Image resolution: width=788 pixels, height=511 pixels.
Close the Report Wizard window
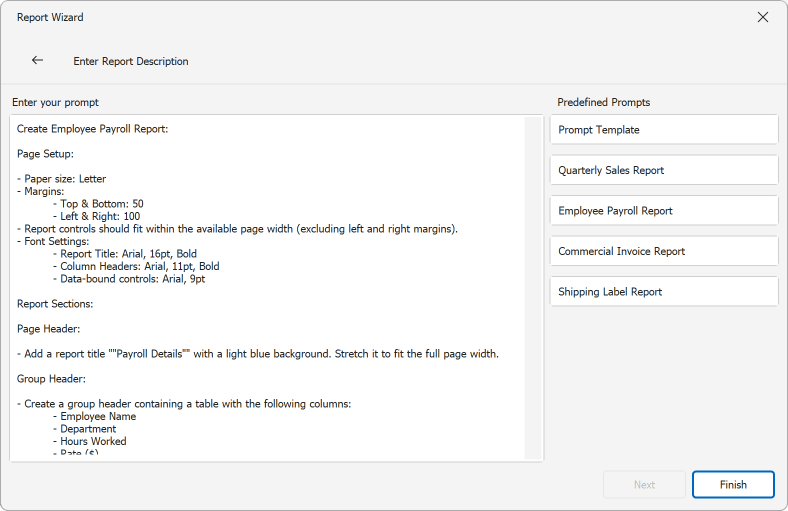click(x=763, y=17)
